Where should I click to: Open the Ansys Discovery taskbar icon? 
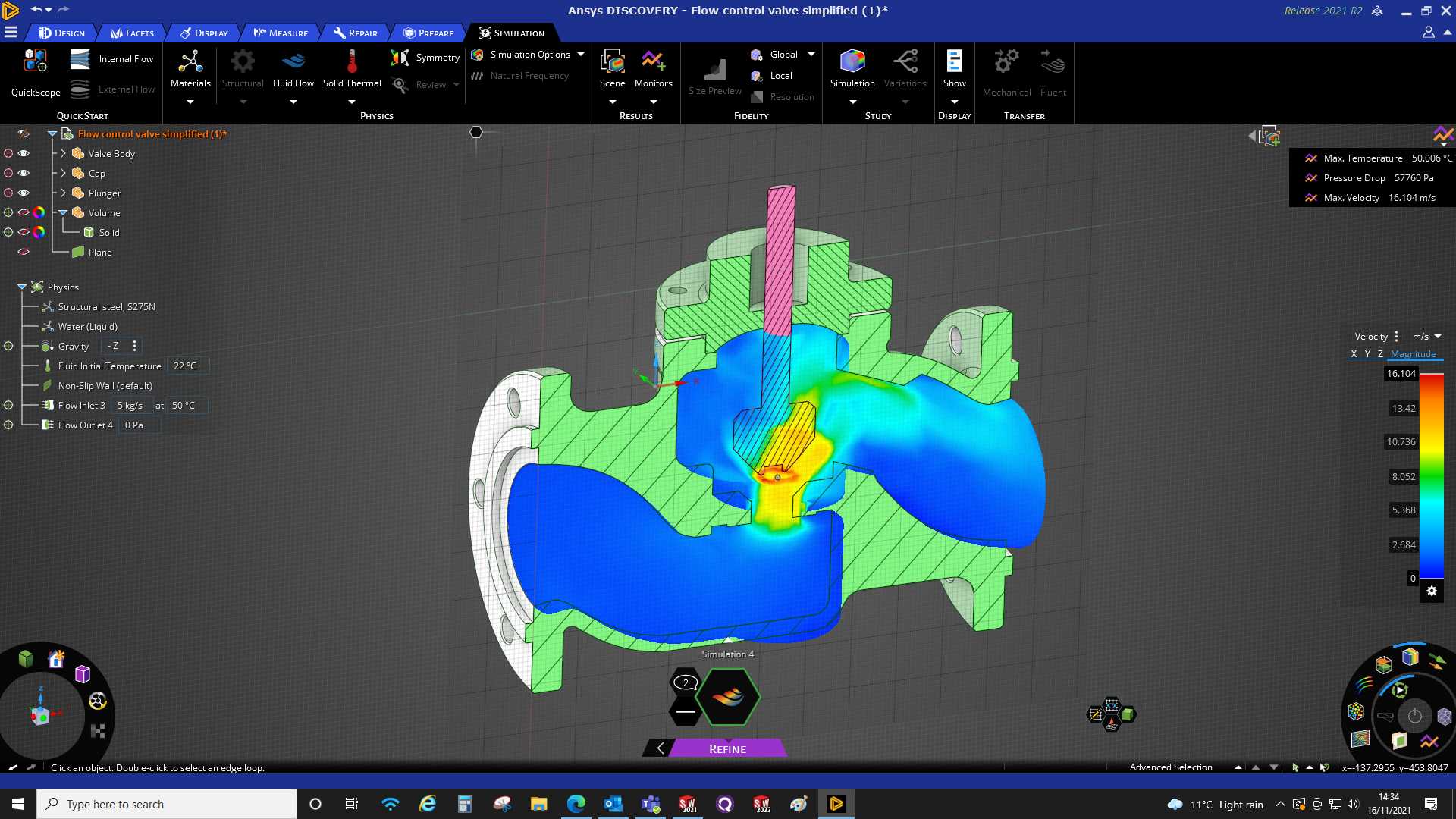point(836,804)
